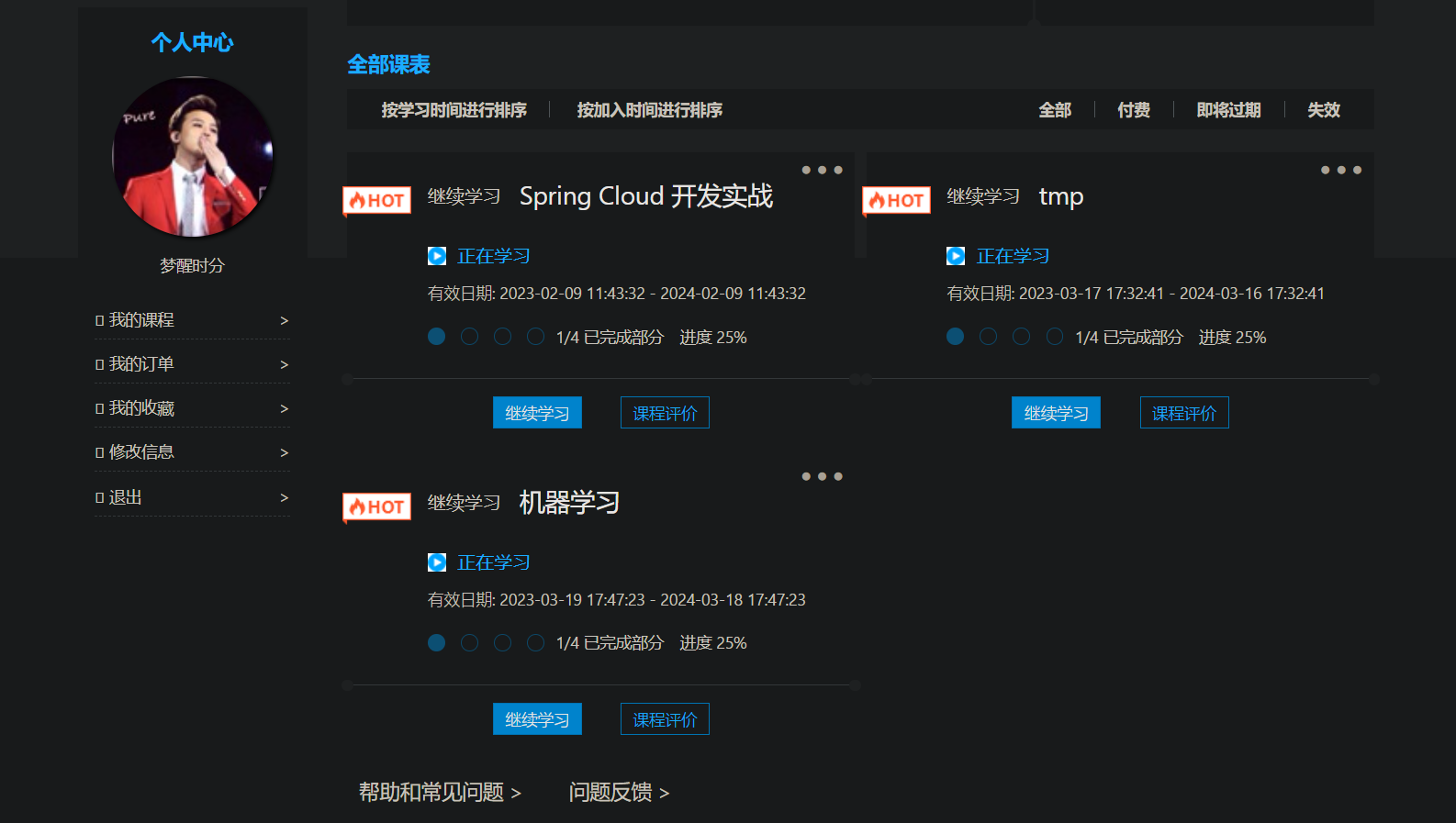Viewport: 1456px width, 823px height.
Task: Click play icon beside 正在学习 in tmp card
Action: click(x=956, y=256)
